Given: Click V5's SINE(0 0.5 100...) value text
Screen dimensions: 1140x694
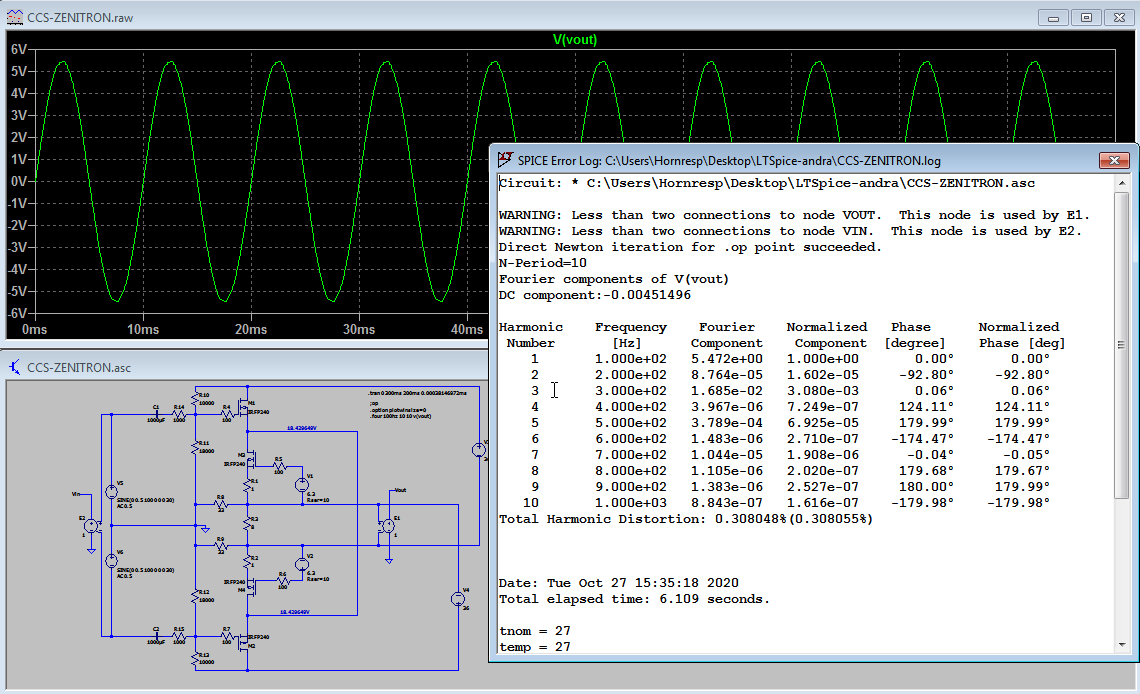Looking at the screenshot, I should coord(145,500).
